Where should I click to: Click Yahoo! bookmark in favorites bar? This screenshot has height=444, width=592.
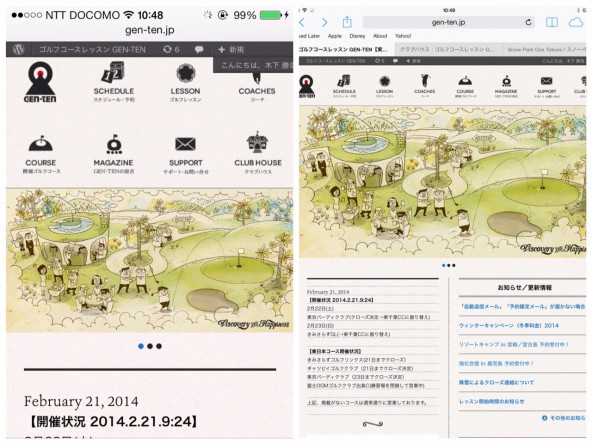403,36
